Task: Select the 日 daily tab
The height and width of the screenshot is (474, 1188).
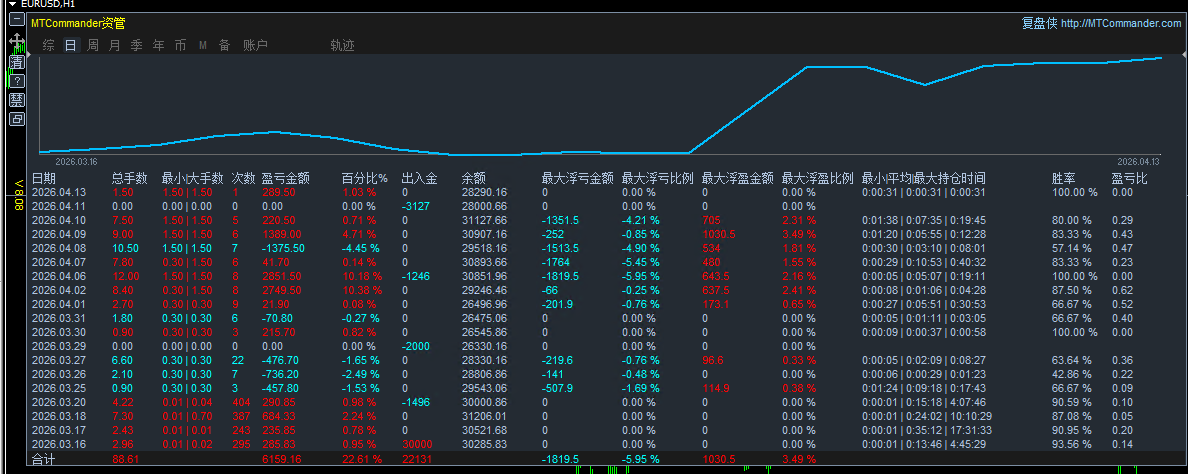Action: (x=70, y=45)
